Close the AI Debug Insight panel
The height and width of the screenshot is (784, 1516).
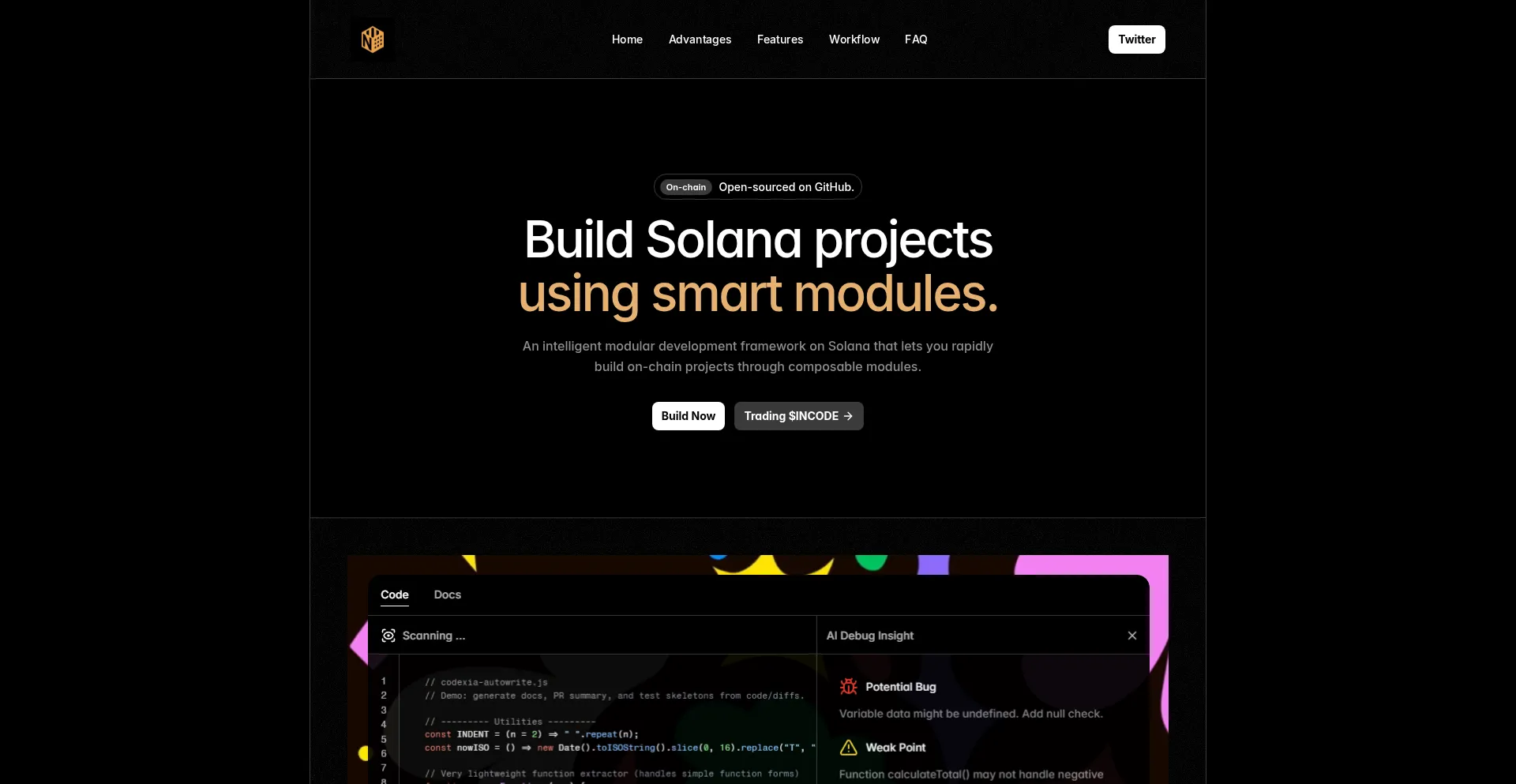click(x=1132, y=636)
